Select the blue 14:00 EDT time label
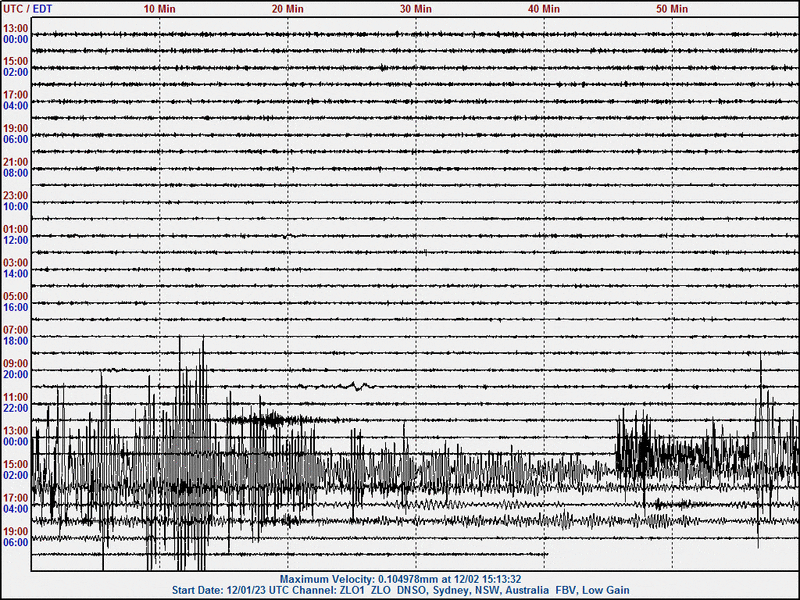800x600 pixels. point(16,274)
